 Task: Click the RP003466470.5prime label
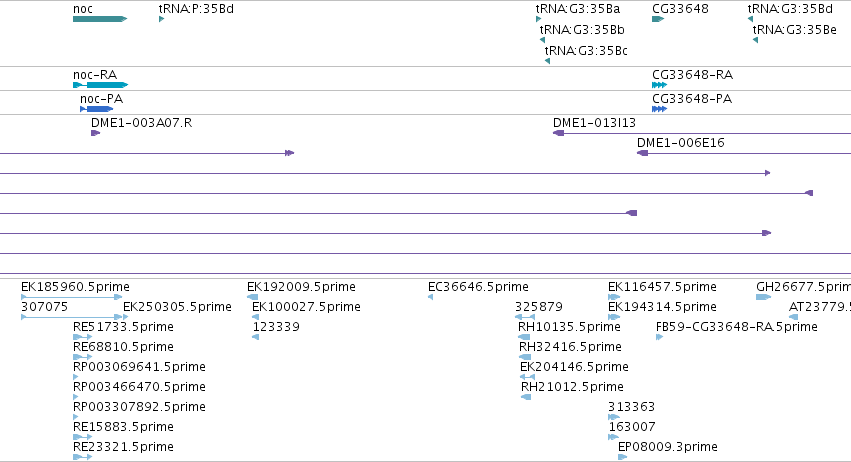coord(139,387)
